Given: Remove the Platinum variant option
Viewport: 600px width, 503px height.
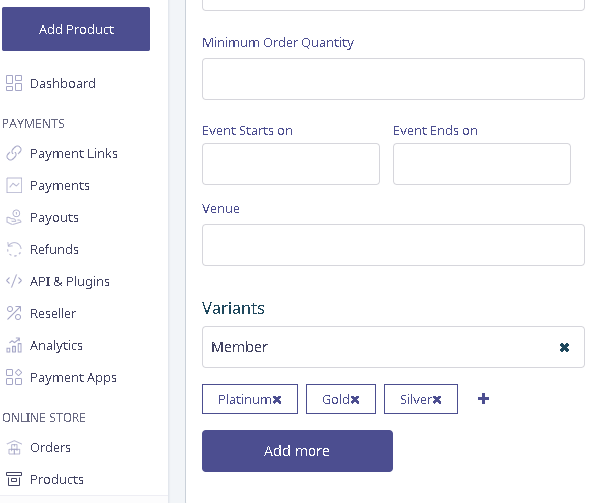Looking at the screenshot, I should coord(277,400).
